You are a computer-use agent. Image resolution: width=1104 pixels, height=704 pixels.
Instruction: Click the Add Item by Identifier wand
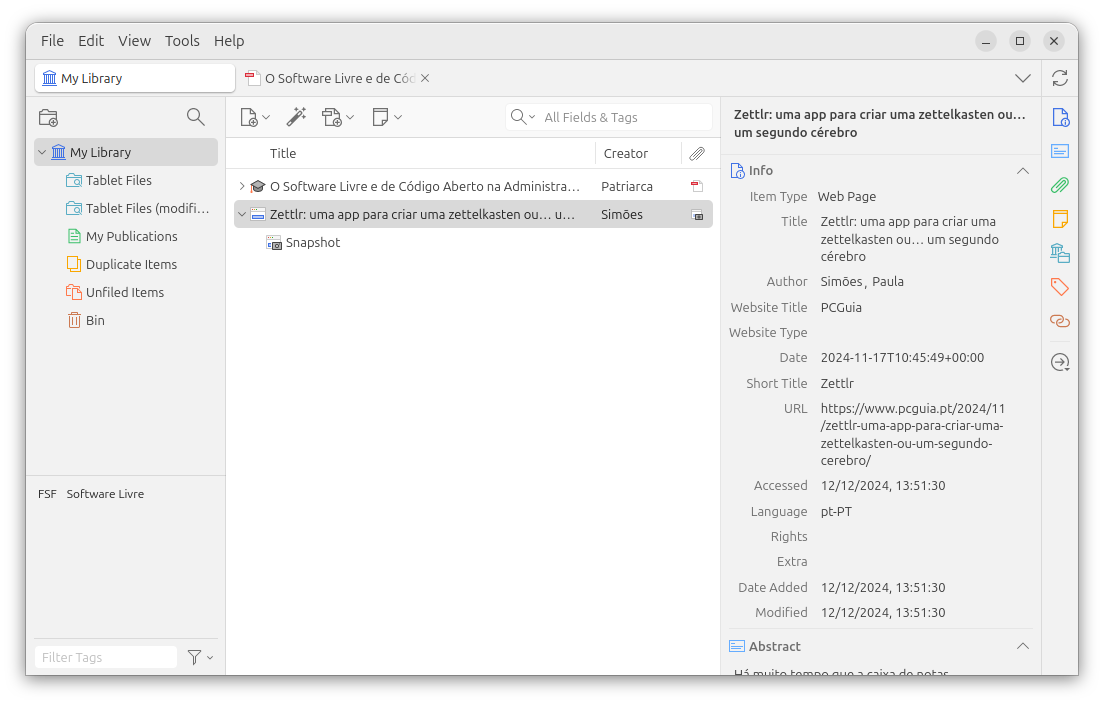[x=296, y=117]
